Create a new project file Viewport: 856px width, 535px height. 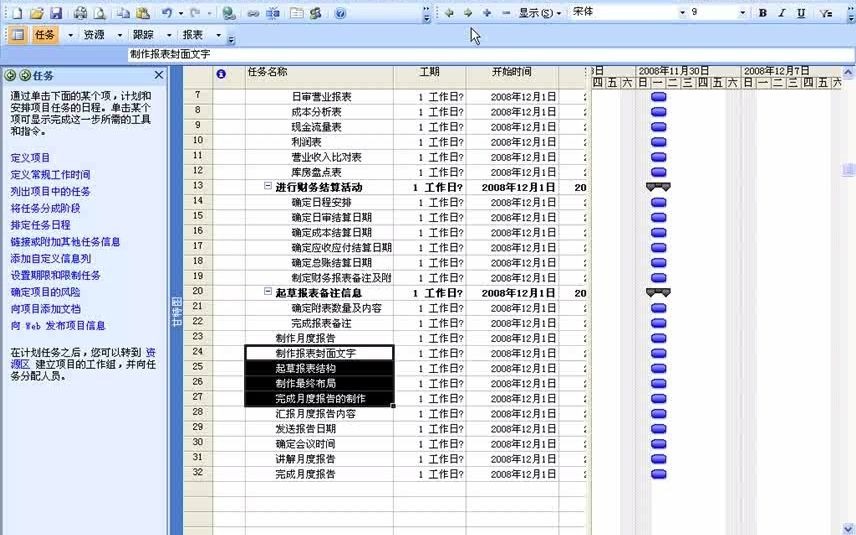click(x=17, y=13)
